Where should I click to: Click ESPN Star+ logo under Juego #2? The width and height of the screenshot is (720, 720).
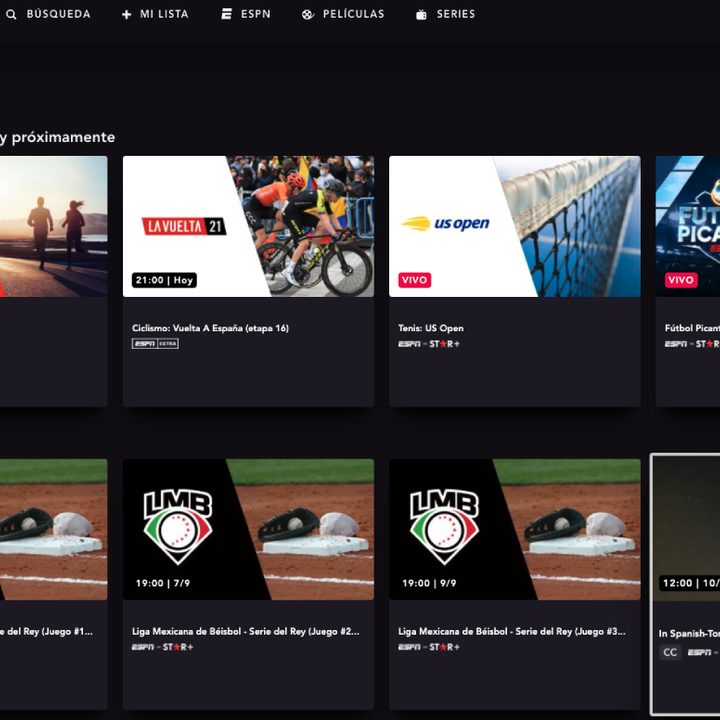(163, 647)
